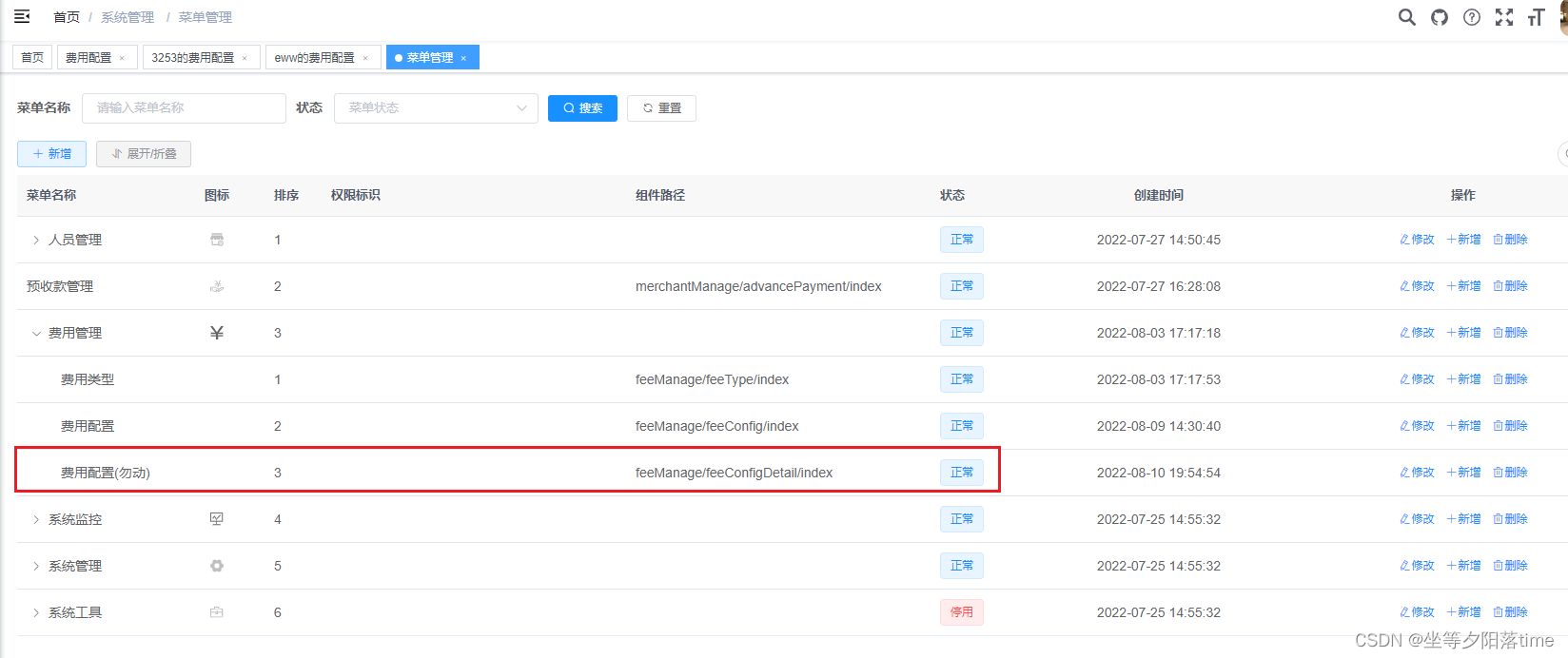Viewport: 1568px width, 658px height.
Task: Switch to the 首页 tab
Action: coord(32,58)
